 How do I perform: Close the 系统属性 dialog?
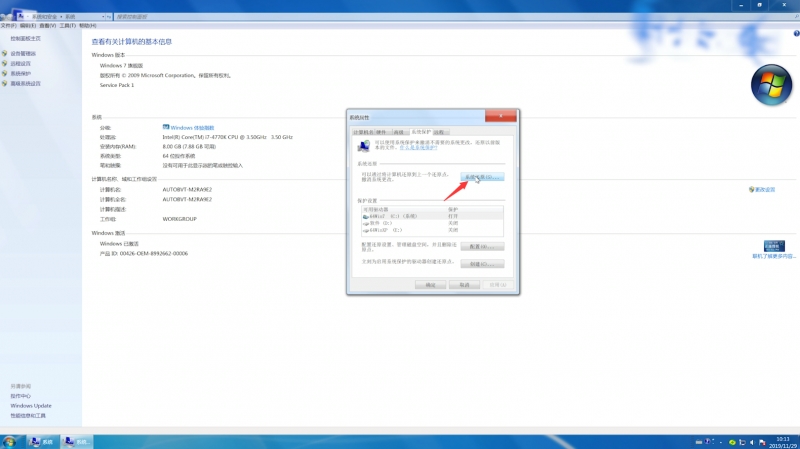coord(501,116)
